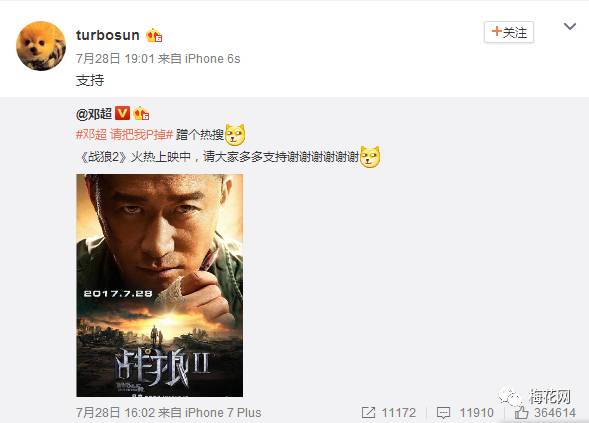Click the 7月28日 19:01 timestamp
The width and height of the screenshot is (589, 423).
point(115,59)
